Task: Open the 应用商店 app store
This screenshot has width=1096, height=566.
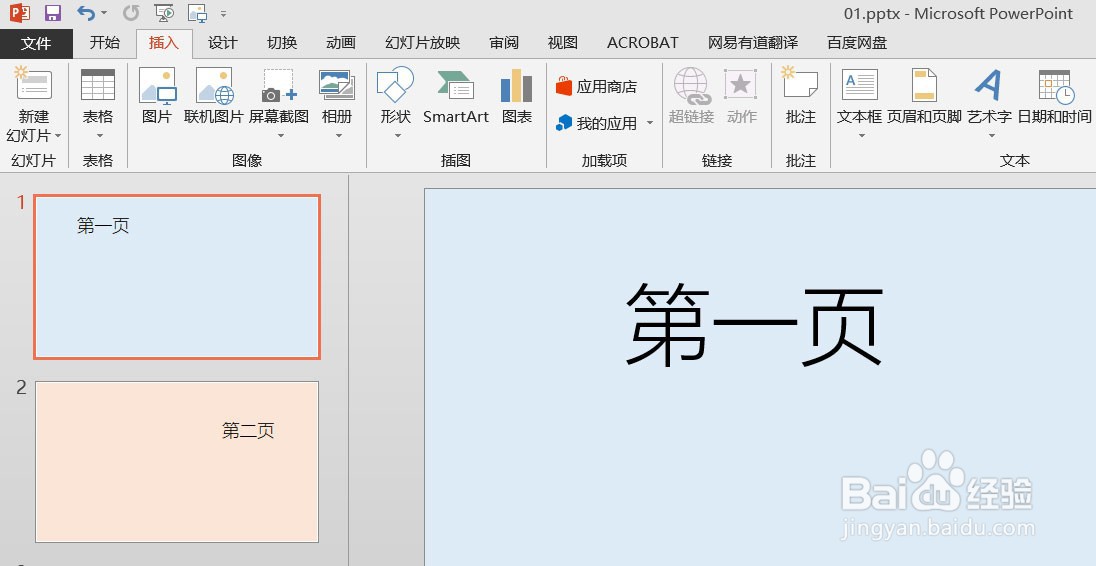Action: (597, 87)
